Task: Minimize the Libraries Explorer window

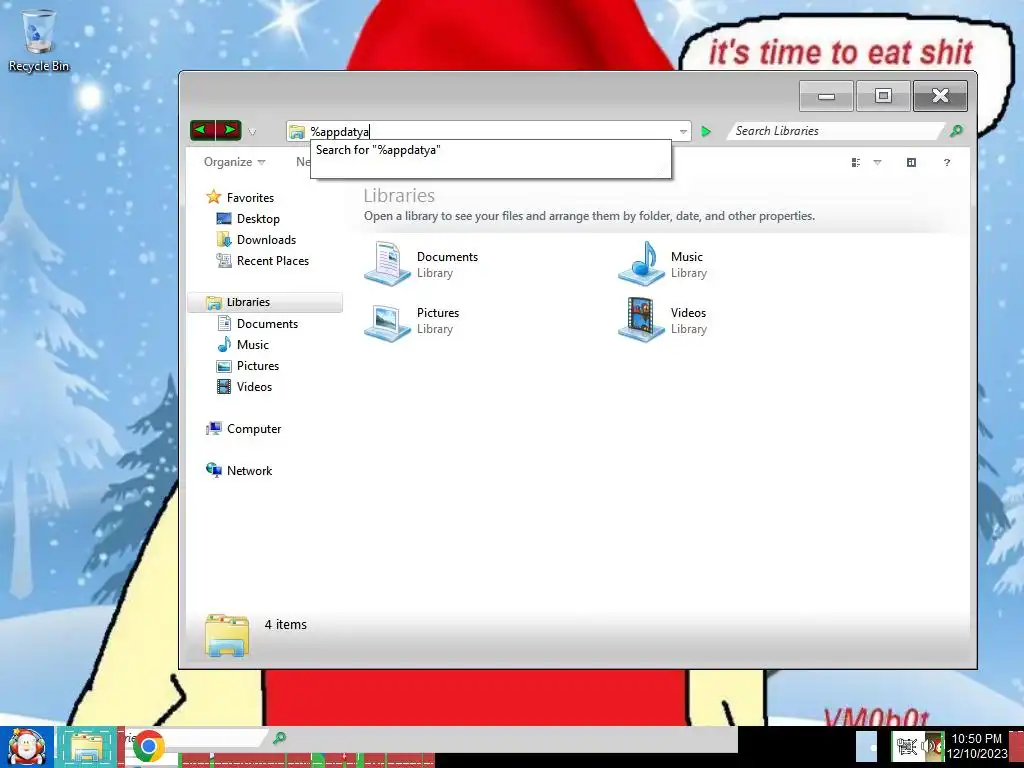Action: 826,96
